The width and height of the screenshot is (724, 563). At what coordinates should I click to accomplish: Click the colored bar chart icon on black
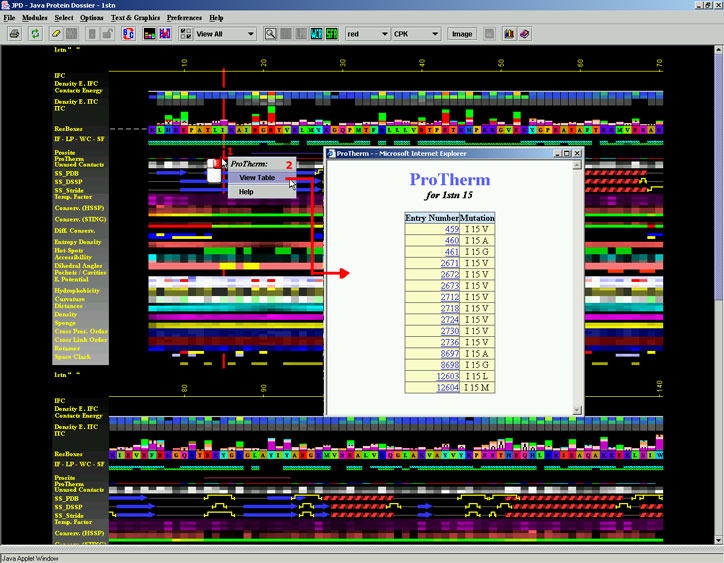point(150,34)
